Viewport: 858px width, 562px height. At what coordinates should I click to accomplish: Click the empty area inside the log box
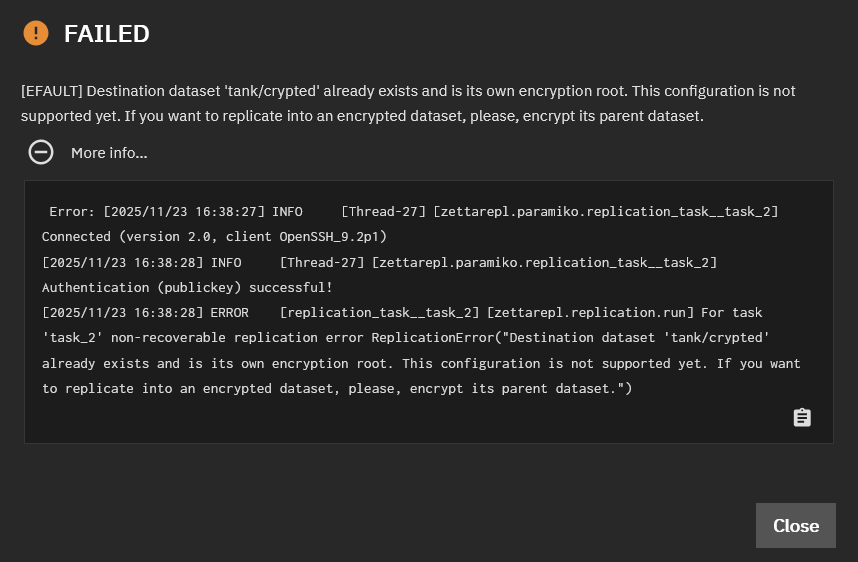tap(383, 420)
